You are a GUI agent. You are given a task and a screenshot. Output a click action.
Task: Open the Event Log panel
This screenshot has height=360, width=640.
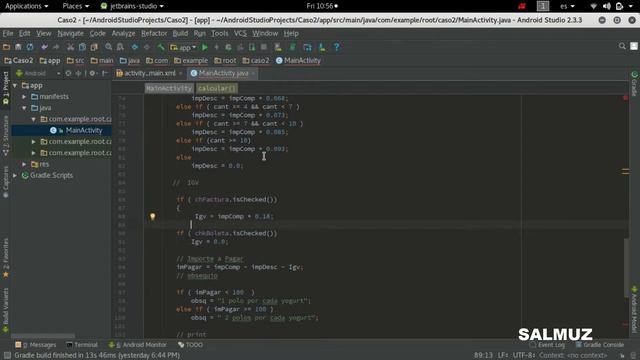click(547, 345)
